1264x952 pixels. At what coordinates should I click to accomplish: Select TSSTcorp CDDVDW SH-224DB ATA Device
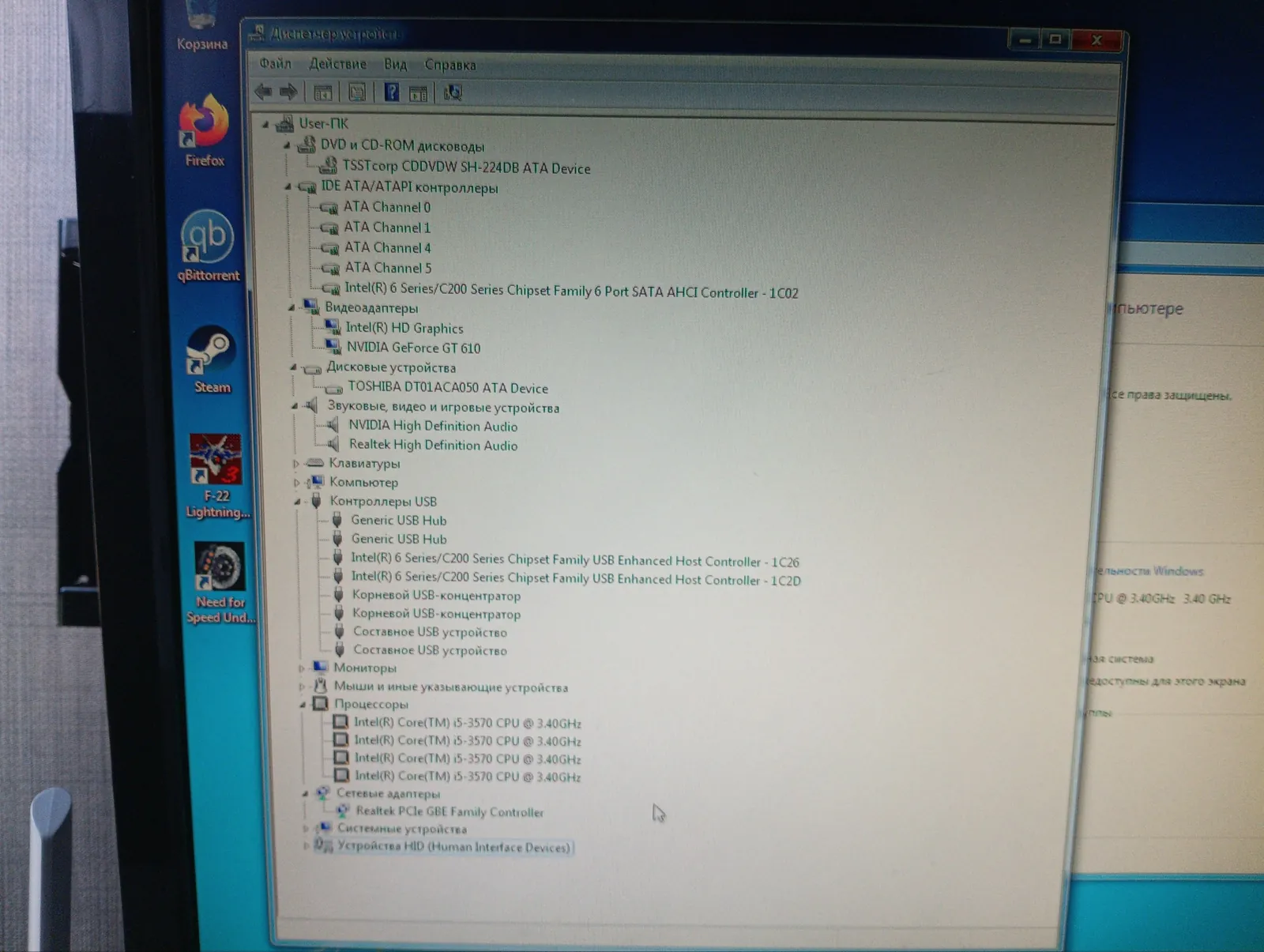point(466,167)
